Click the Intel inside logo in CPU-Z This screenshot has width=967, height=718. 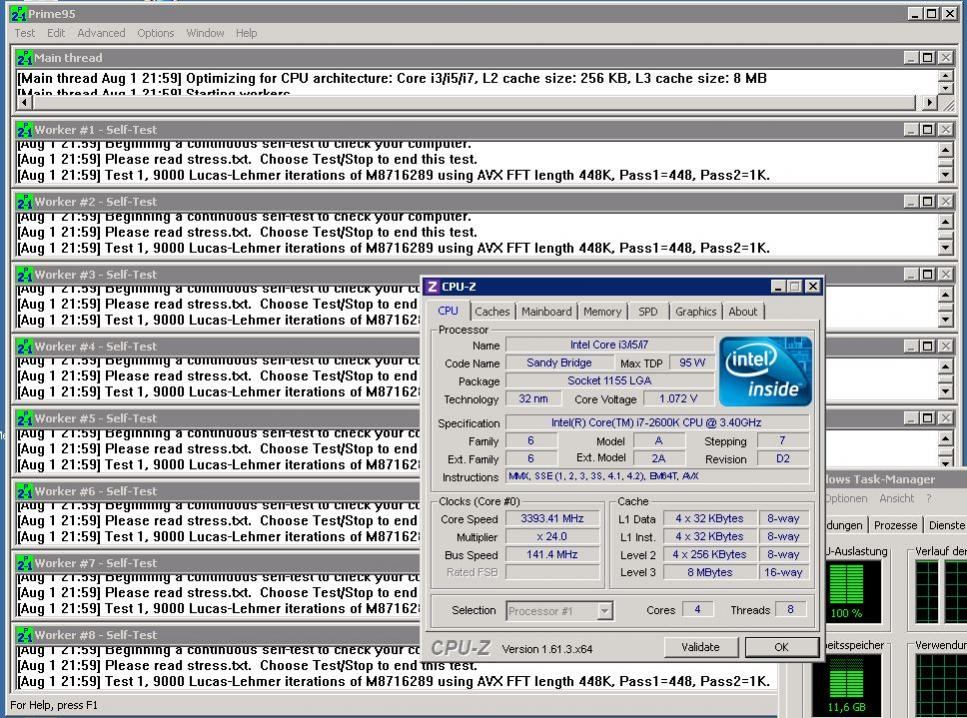click(x=765, y=371)
